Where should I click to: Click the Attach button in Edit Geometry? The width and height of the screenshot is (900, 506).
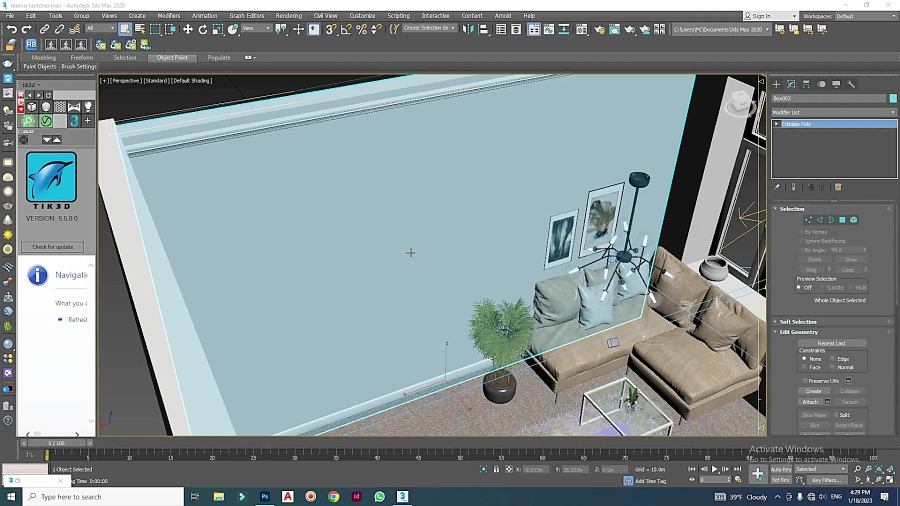click(810, 402)
